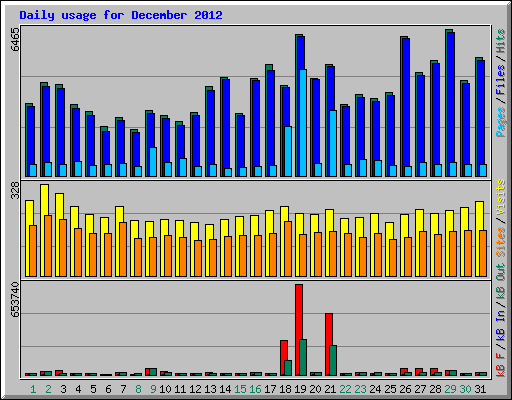Click the orange 'Sites' legend label

click(501, 242)
